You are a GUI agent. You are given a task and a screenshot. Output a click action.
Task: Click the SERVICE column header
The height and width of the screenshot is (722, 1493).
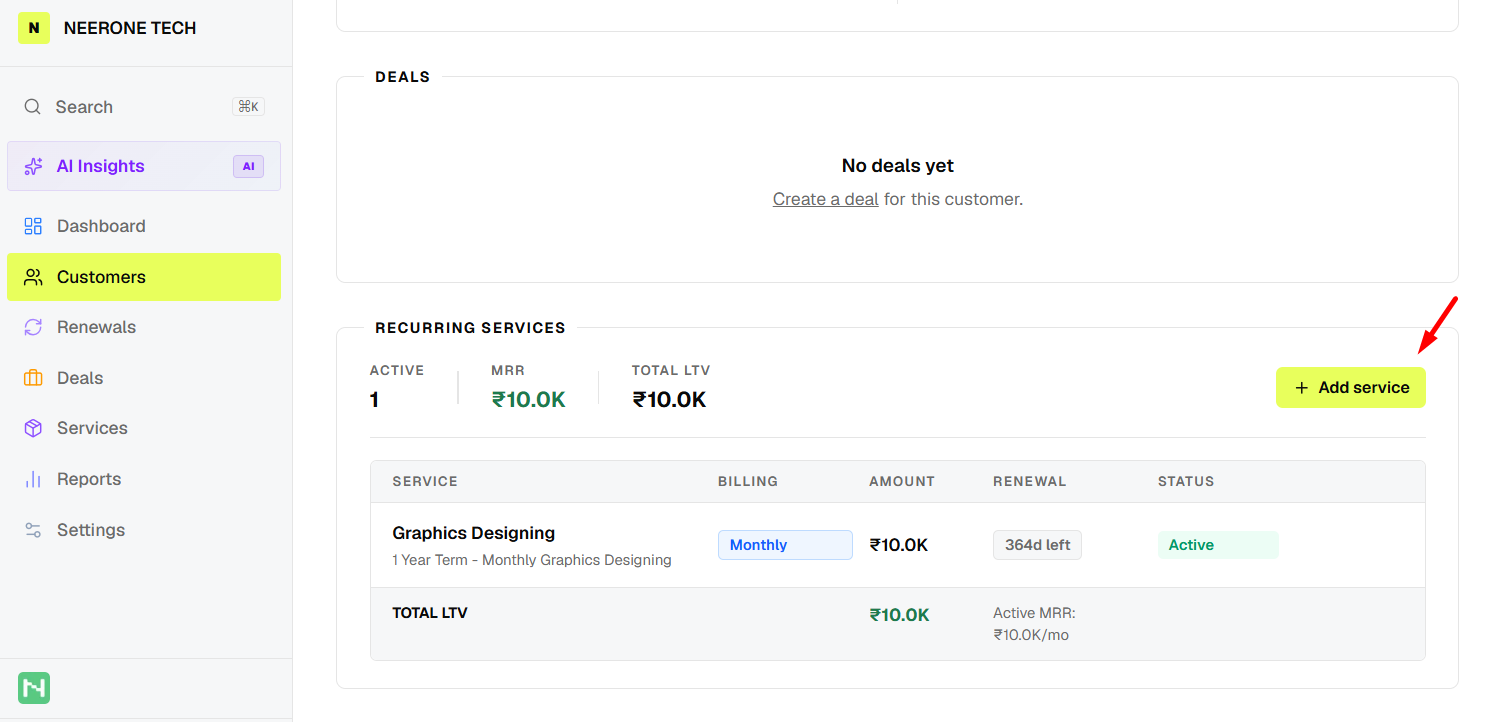point(425,481)
